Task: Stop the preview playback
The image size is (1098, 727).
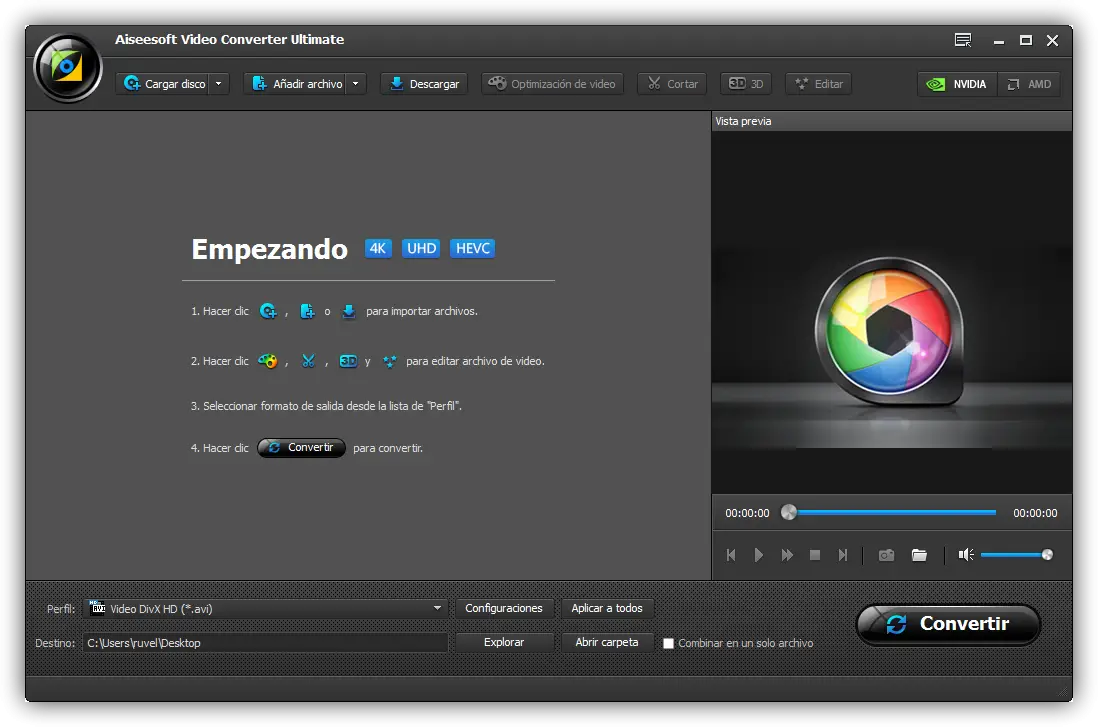Action: pyautogui.click(x=814, y=555)
